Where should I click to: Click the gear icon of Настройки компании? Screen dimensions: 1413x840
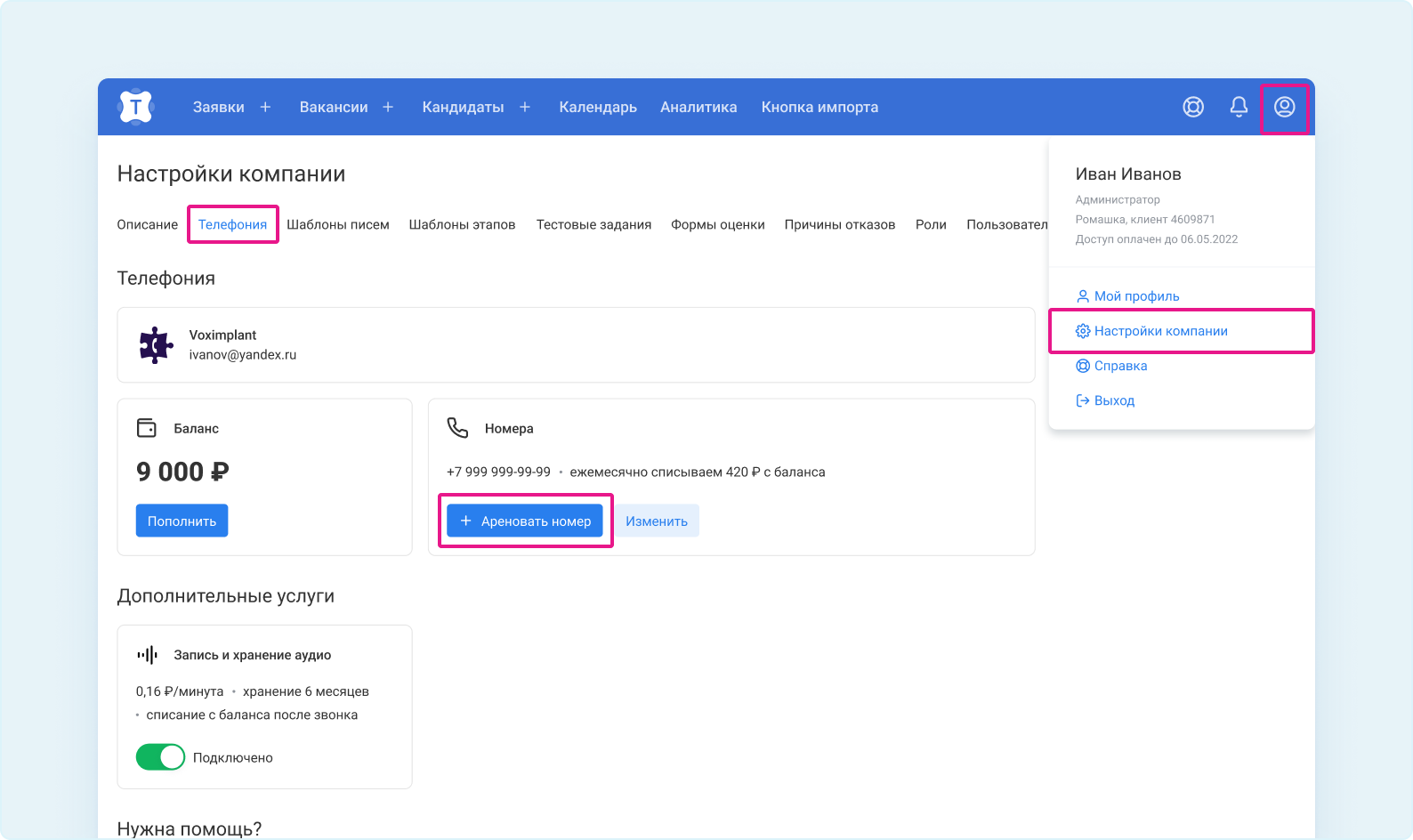tap(1083, 331)
